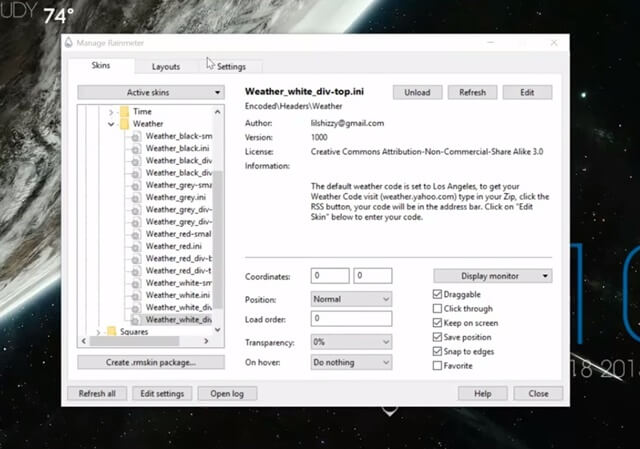Click the skin tree scroll-up arrow

[218, 111]
